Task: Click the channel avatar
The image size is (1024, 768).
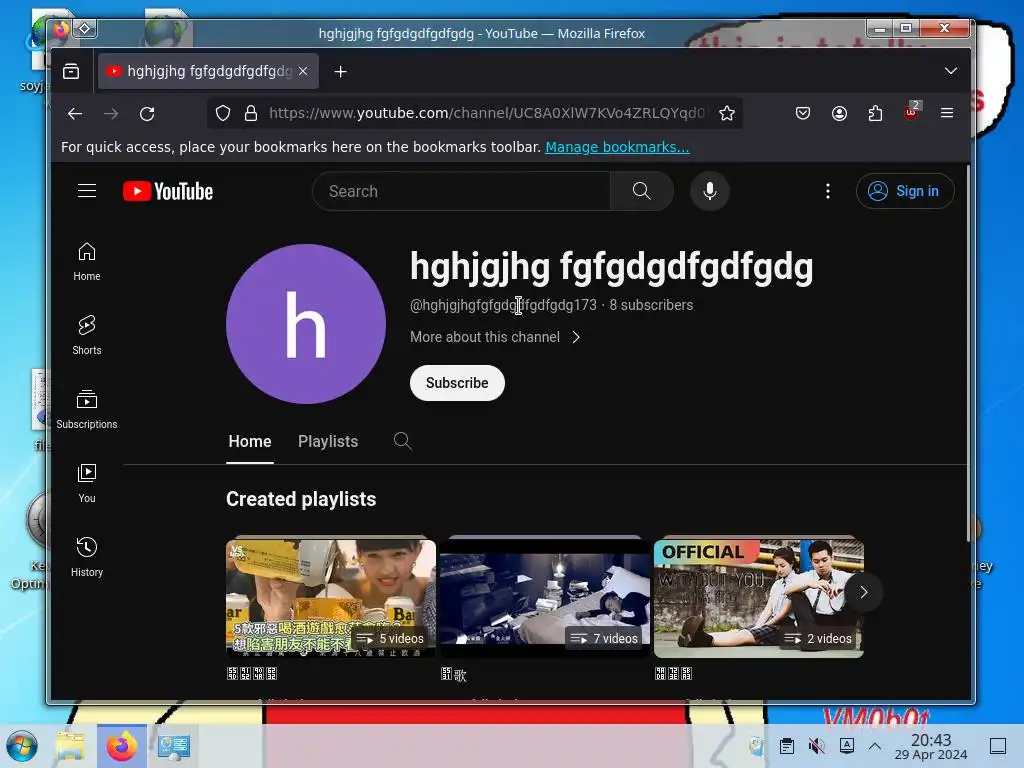Action: coord(306,324)
